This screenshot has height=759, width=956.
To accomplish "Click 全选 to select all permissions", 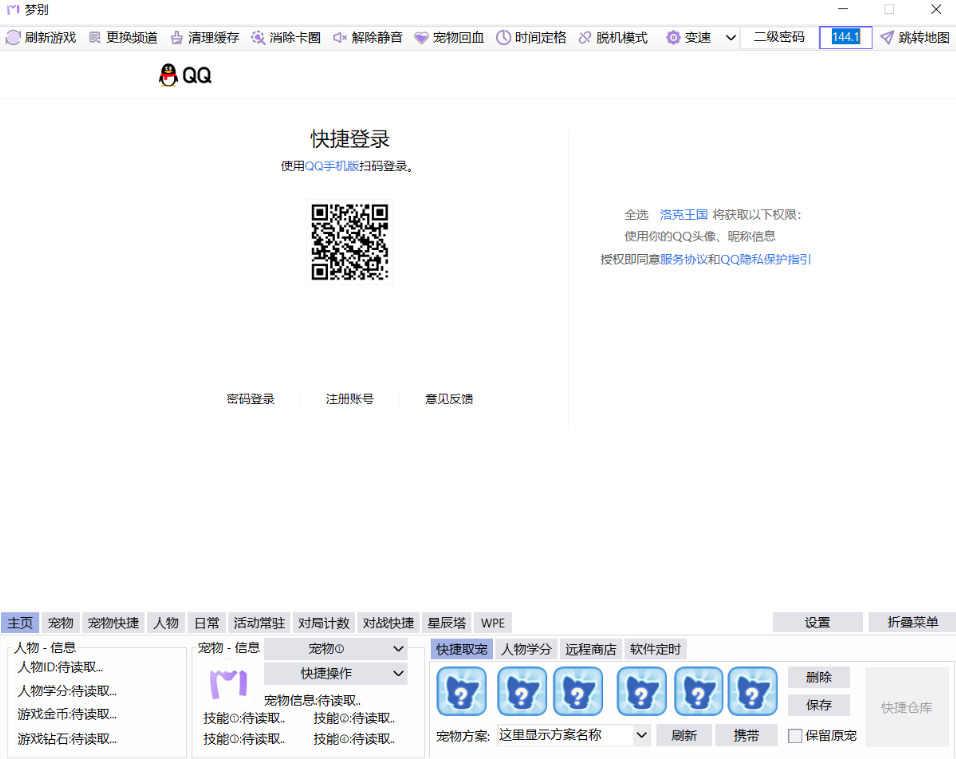I will click(x=637, y=214).
